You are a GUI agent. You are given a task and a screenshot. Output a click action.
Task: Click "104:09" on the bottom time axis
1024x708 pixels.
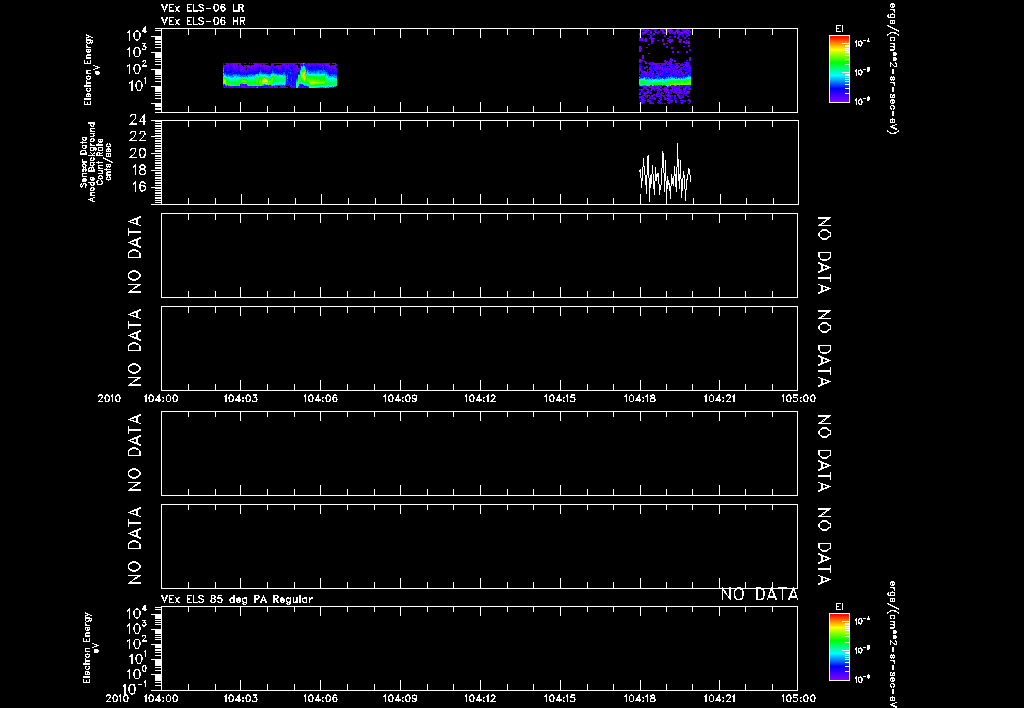click(400, 699)
